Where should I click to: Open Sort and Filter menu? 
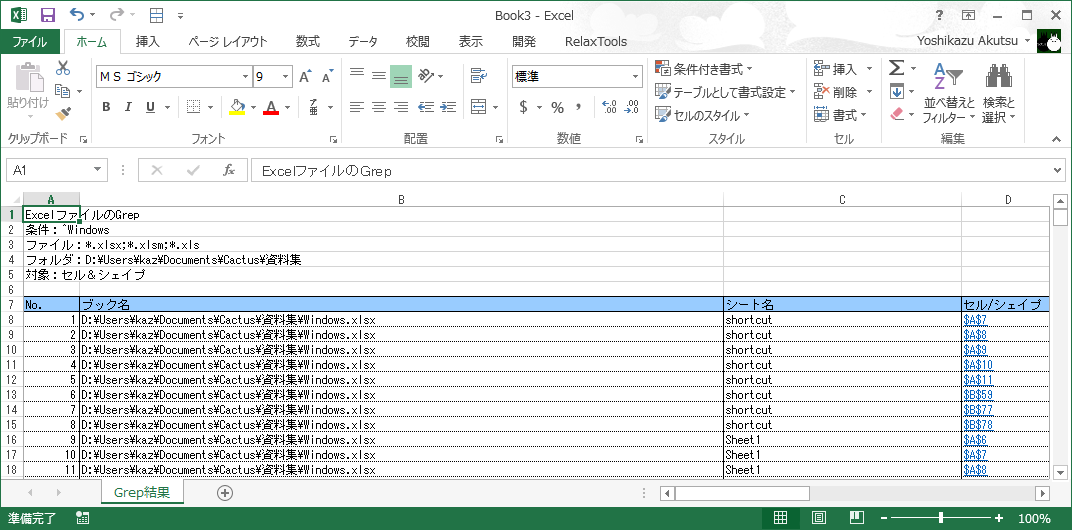point(948,93)
